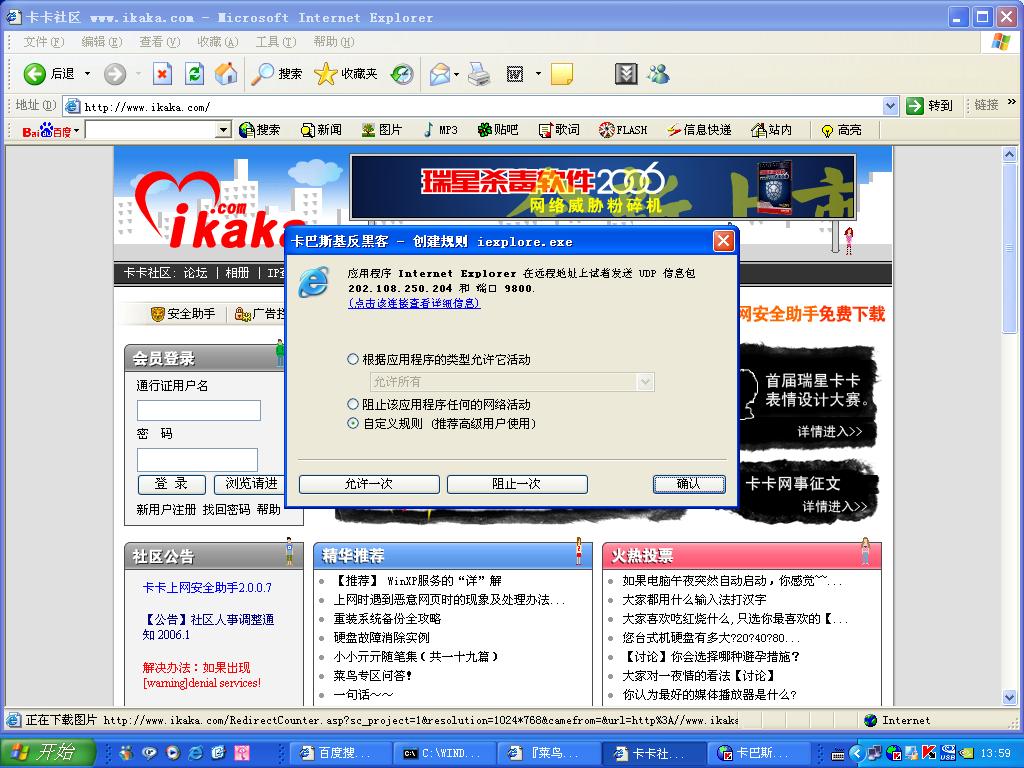Viewport: 1024px width, 768px height.
Task: Click the 转到 Go button
Action: coord(929,106)
